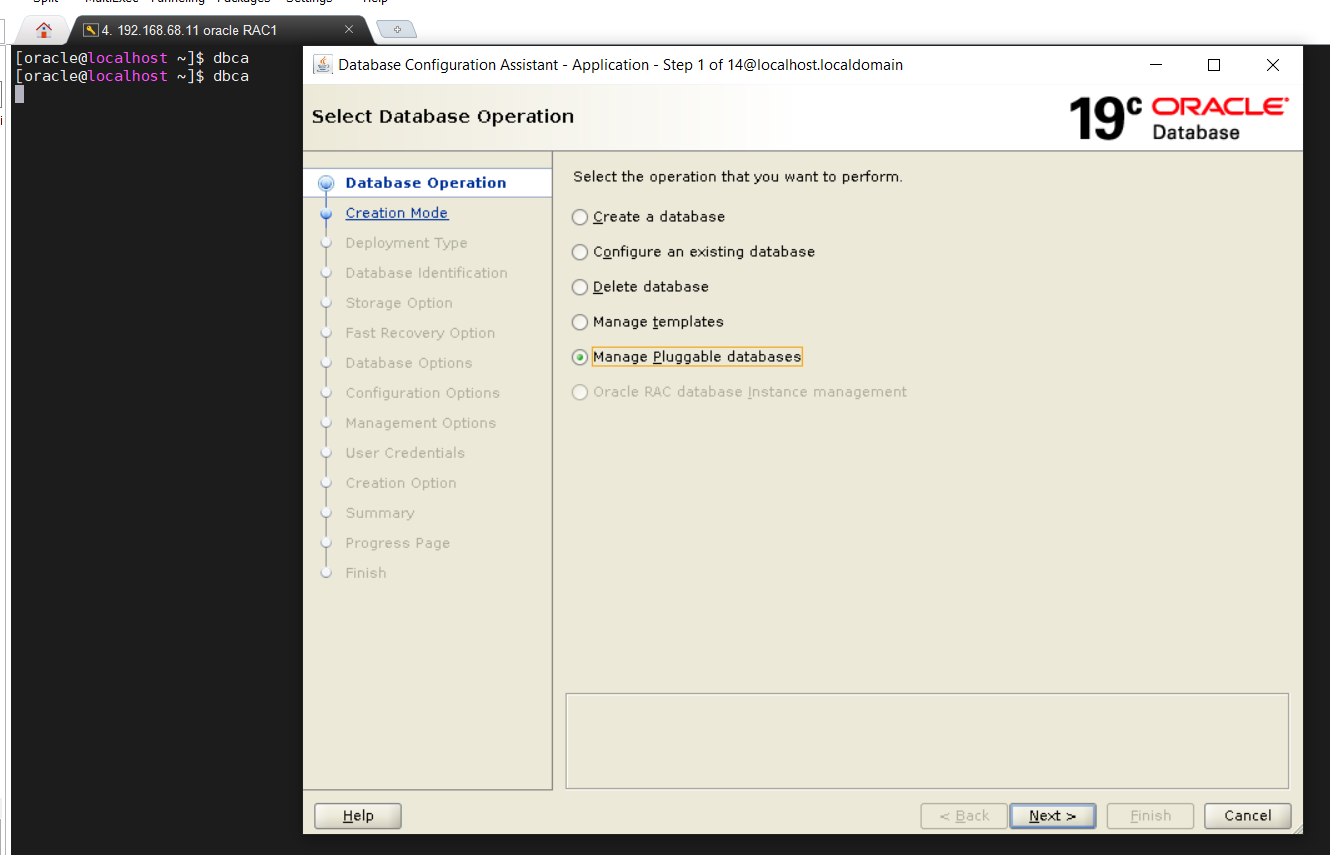Pick the Manage templates option
The height and width of the screenshot is (855, 1330).
pos(580,322)
